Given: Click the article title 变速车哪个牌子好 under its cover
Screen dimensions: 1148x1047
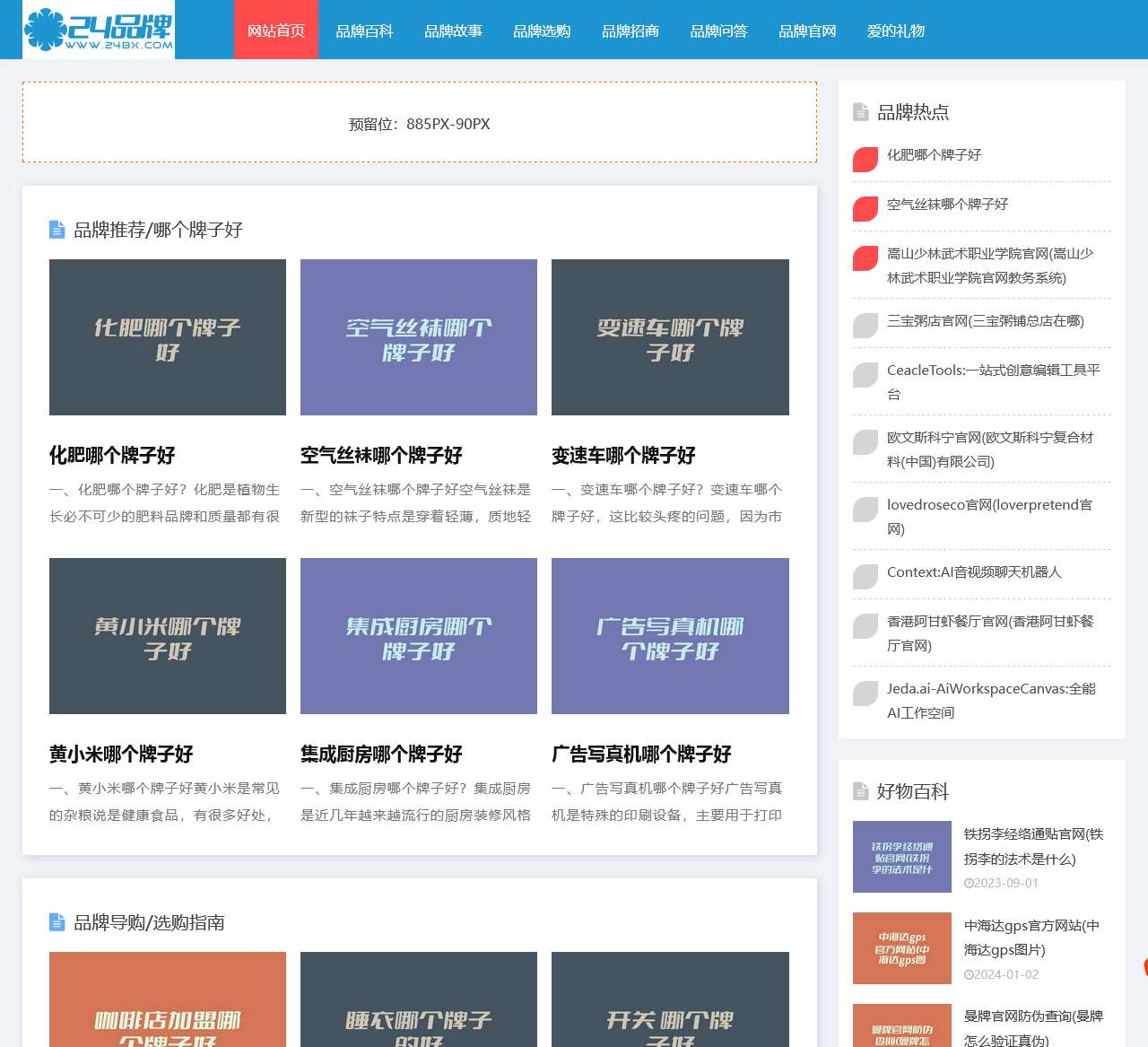Looking at the screenshot, I should [623, 455].
